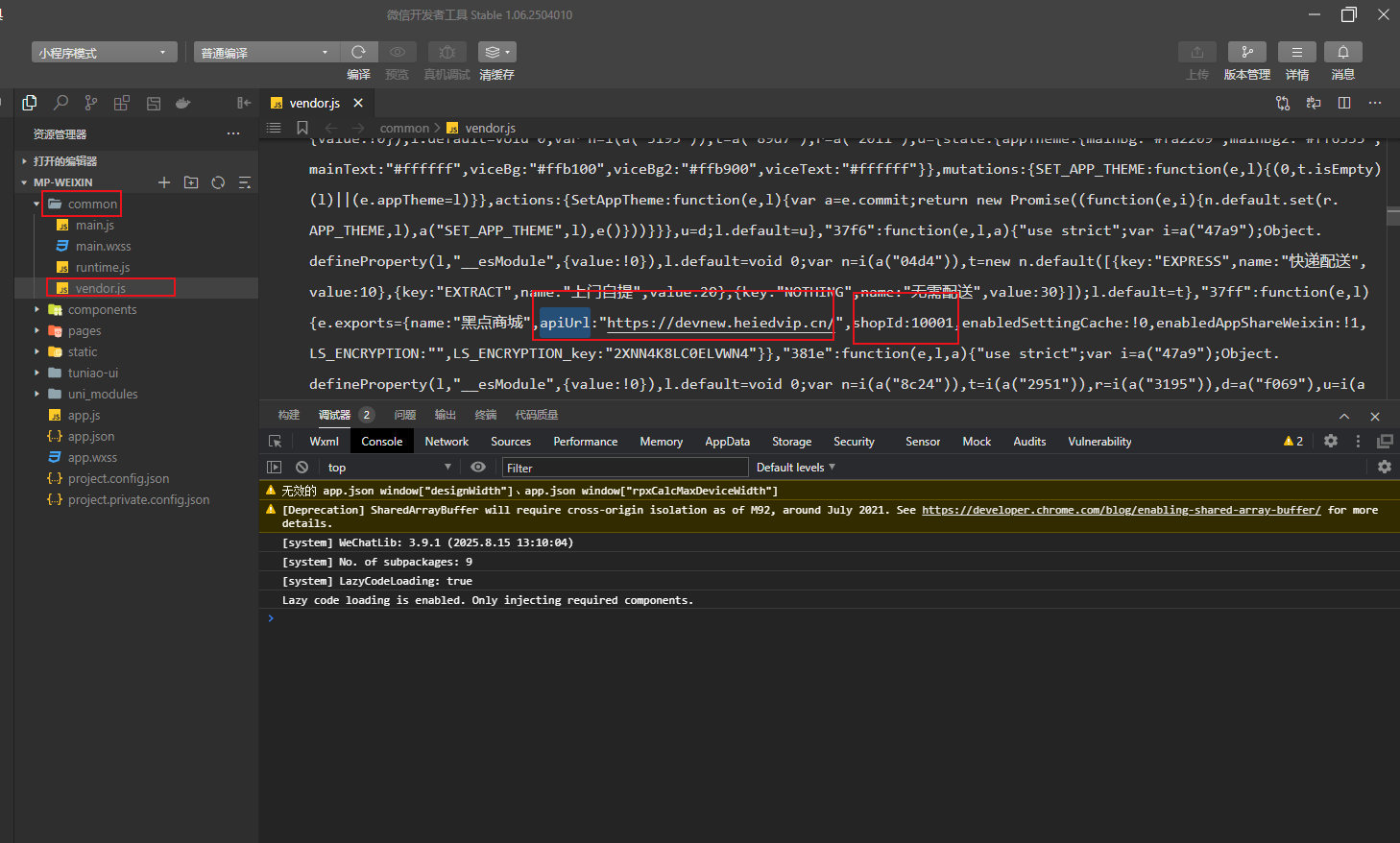Open the SharedArrayBuffer chrome developer link
The width and height of the screenshot is (1400, 843).
(1121, 510)
